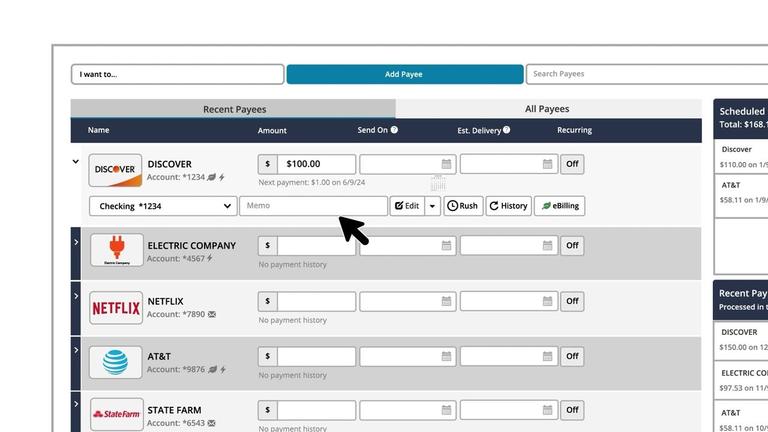This screenshot has height=432, width=768.
Task: Click the Electric Company amount field
Action: coord(316,245)
